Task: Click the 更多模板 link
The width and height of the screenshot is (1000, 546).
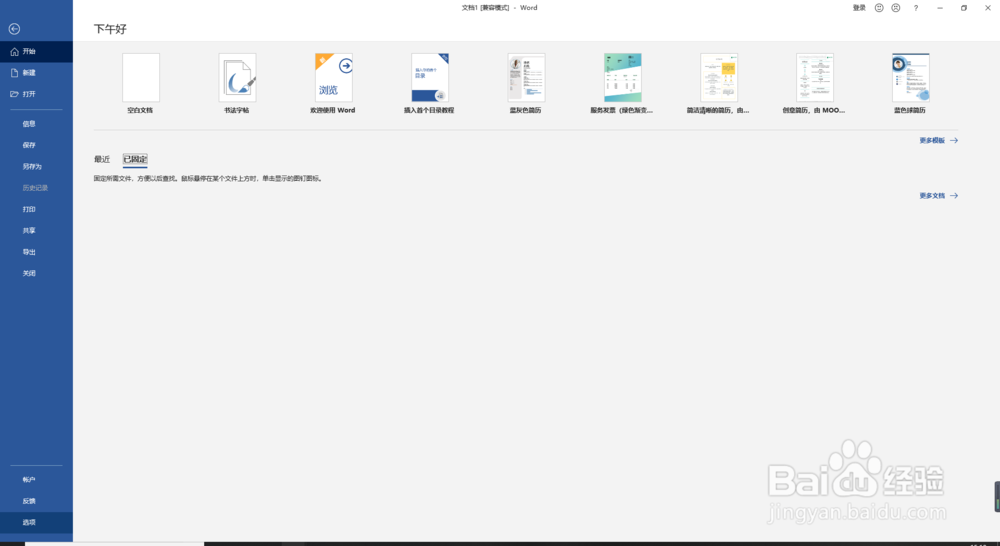Action: [x=938, y=140]
